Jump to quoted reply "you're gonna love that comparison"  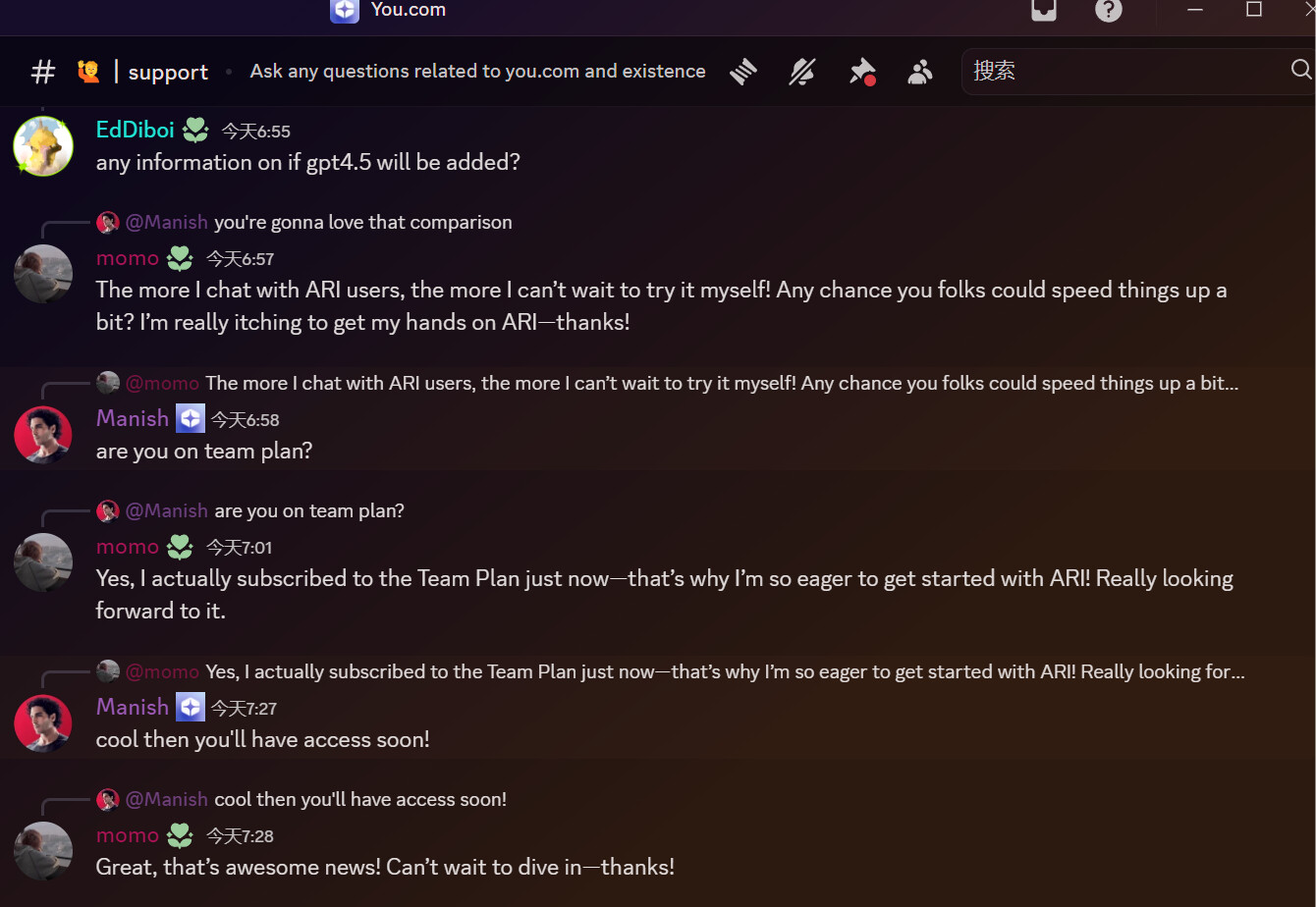click(x=362, y=223)
